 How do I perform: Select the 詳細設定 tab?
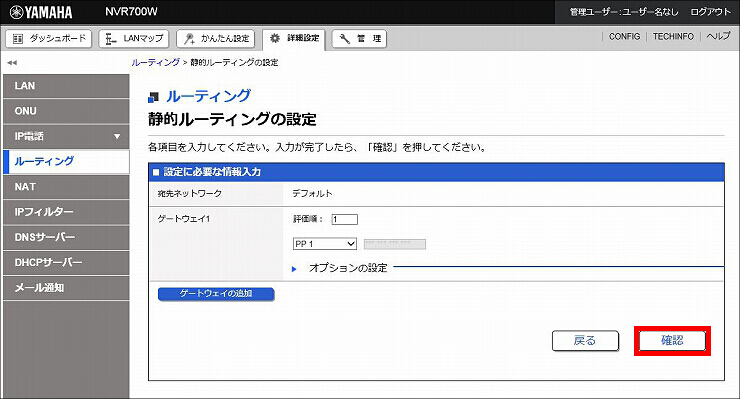click(x=294, y=38)
